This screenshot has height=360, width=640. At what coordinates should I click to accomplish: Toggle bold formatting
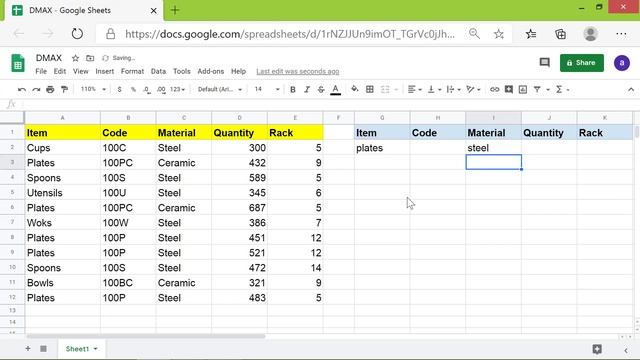pos(293,89)
